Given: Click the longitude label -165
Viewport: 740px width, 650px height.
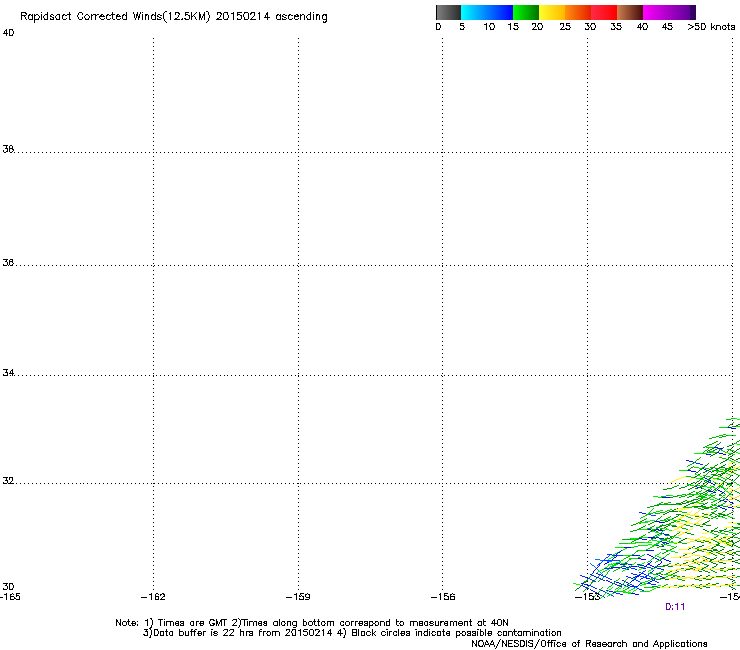Looking at the screenshot, I should pos(10,597).
